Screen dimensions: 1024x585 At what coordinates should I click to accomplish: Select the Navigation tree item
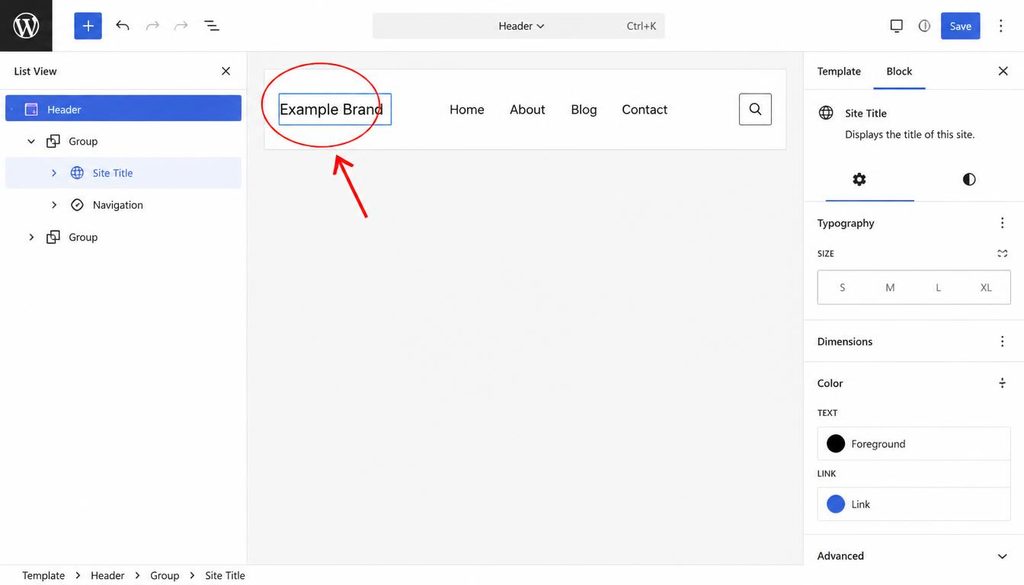118,205
